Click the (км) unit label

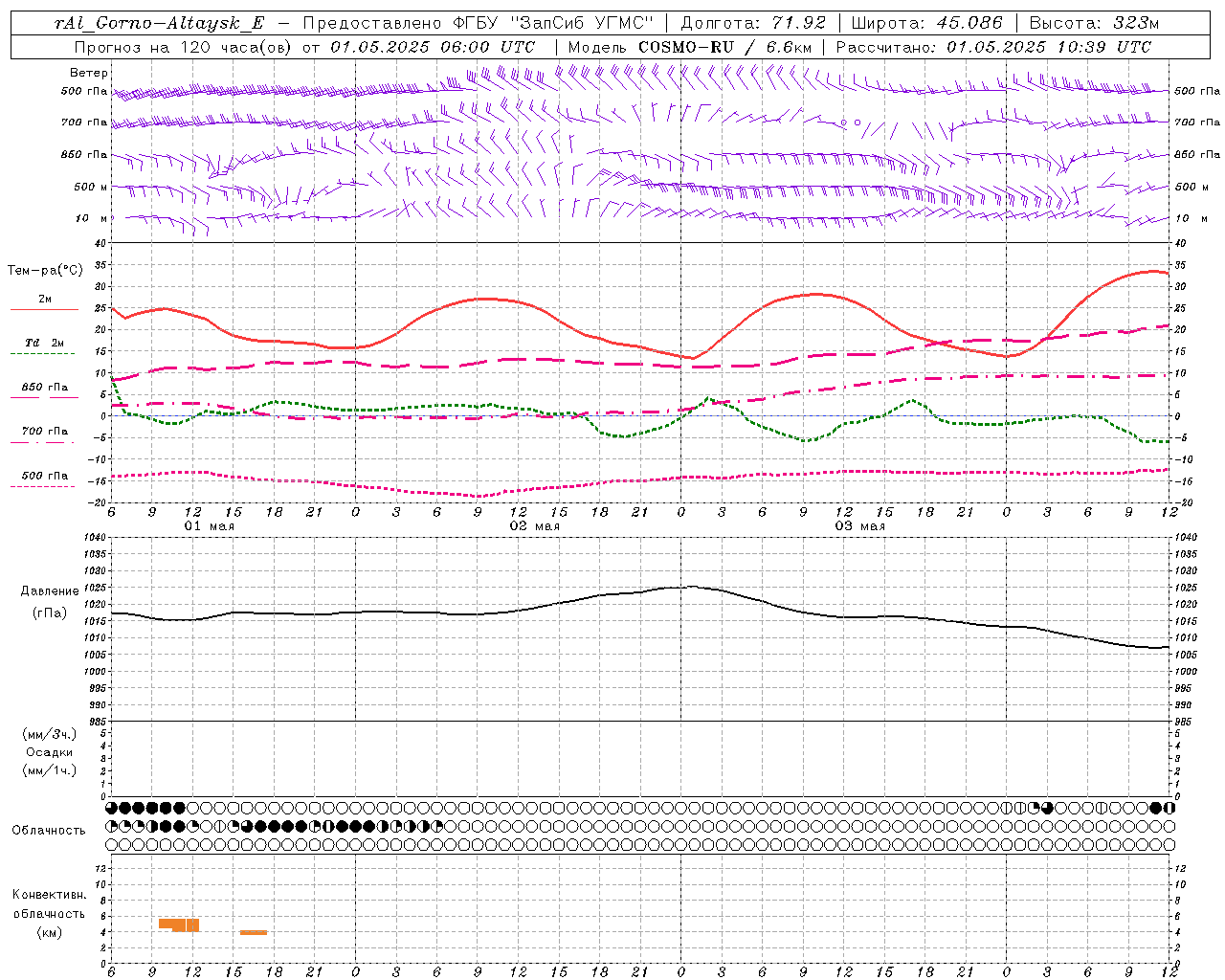[49, 931]
